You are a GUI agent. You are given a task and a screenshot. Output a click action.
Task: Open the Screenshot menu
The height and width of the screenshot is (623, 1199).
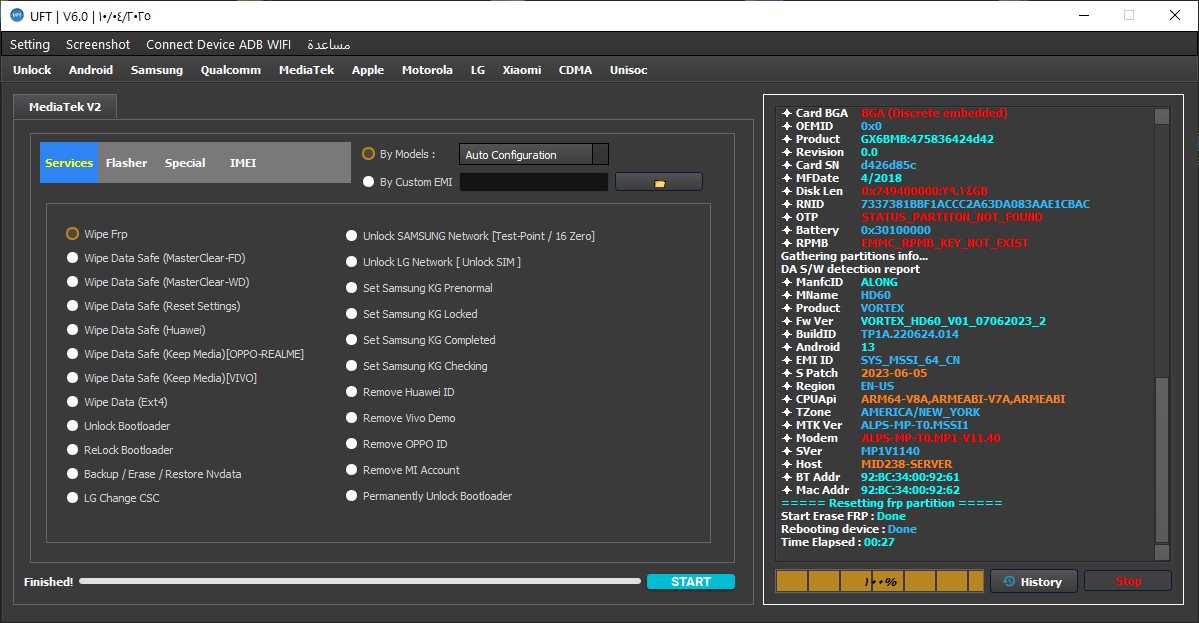[x=98, y=44]
